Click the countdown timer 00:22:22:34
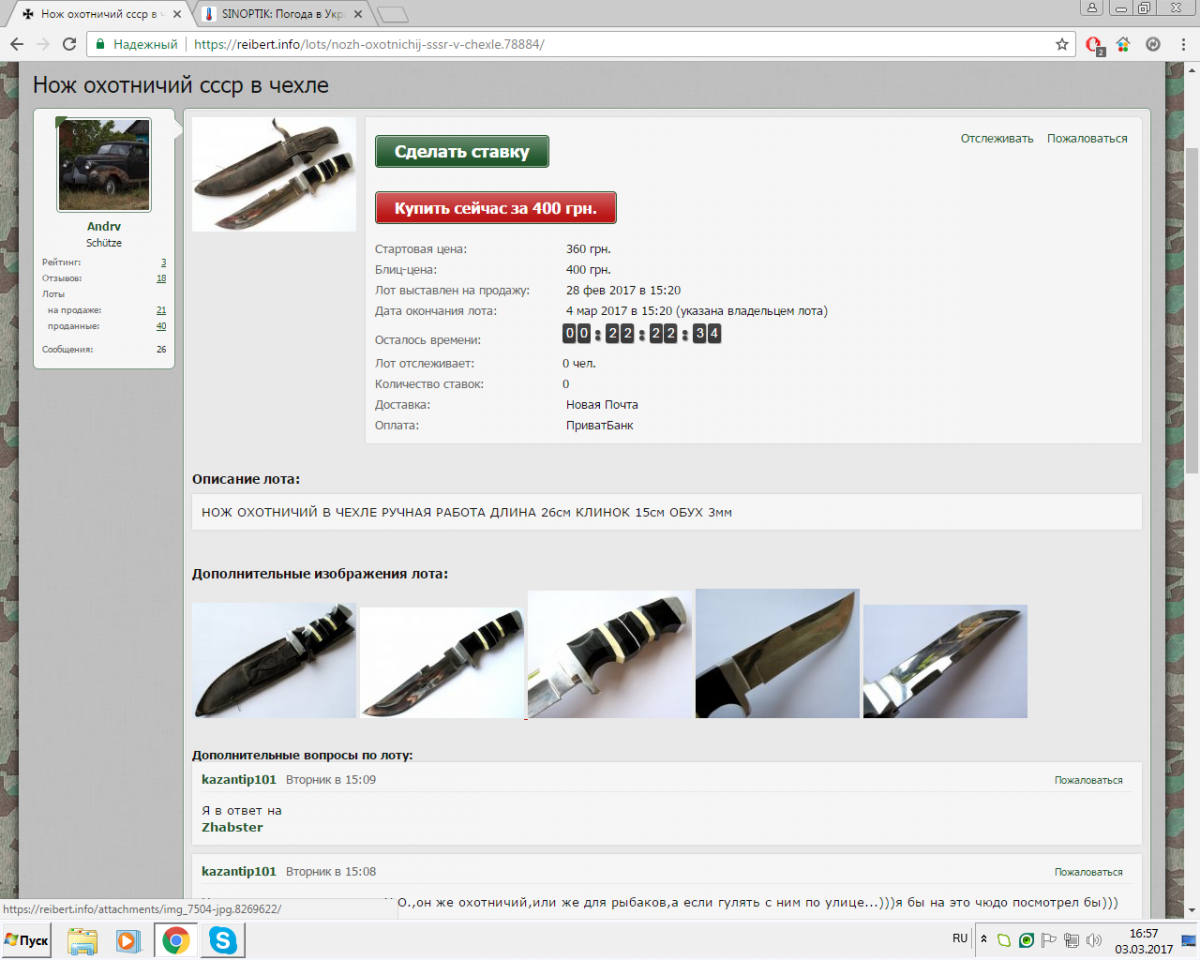This screenshot has height=960, width=1200. coord(642,334)
